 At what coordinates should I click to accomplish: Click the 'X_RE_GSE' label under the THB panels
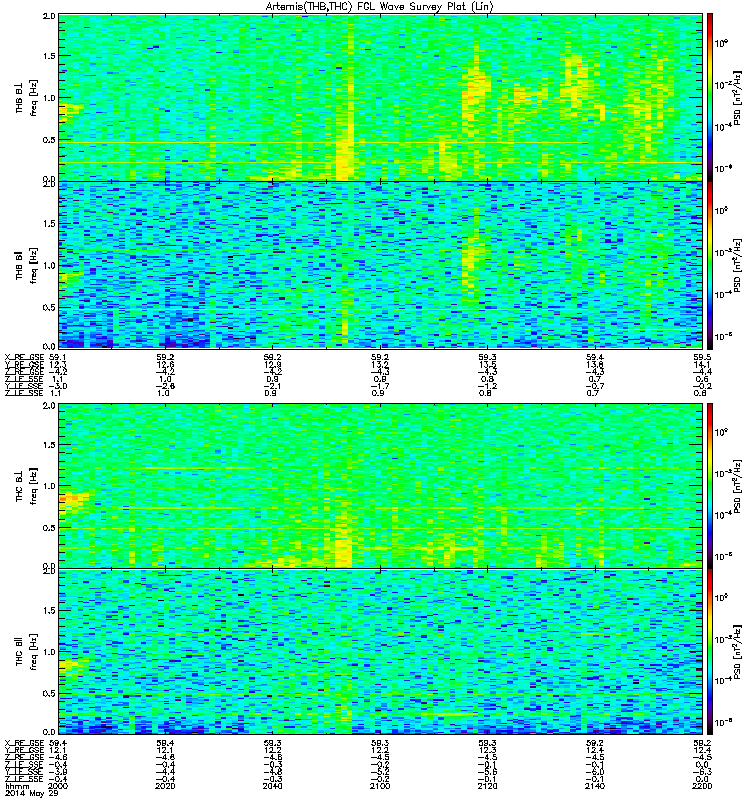point(24,357)
